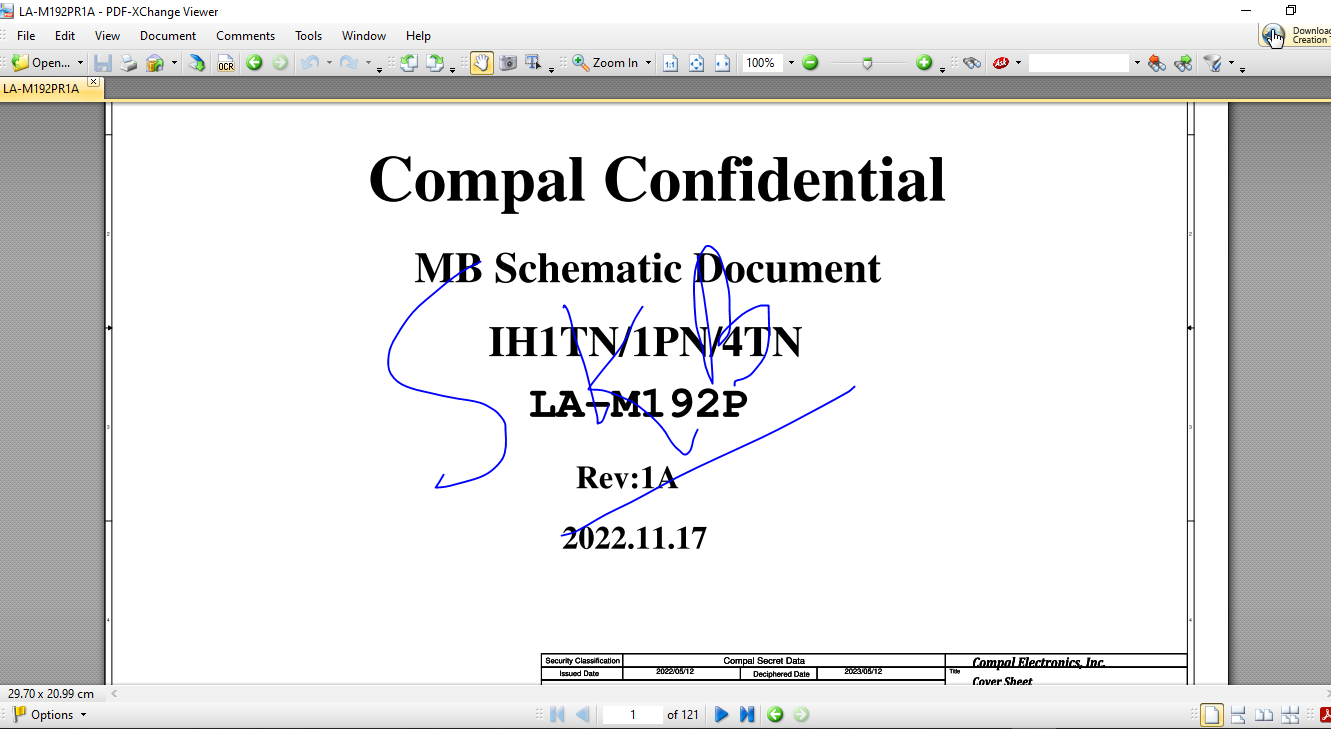Jump to the first page
Image resolution: width=1331 pixels, height=729 pixels.
(x=557, y=715)
